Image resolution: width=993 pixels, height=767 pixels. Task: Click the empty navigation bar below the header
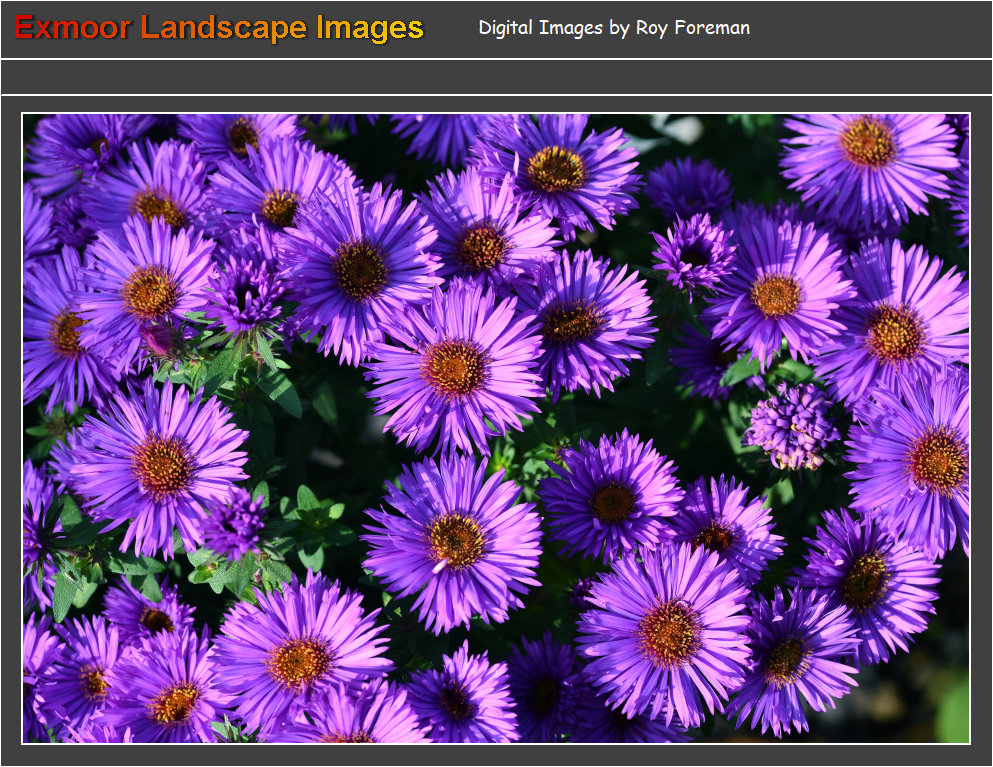pyautogui.click(x=496, y=77)
